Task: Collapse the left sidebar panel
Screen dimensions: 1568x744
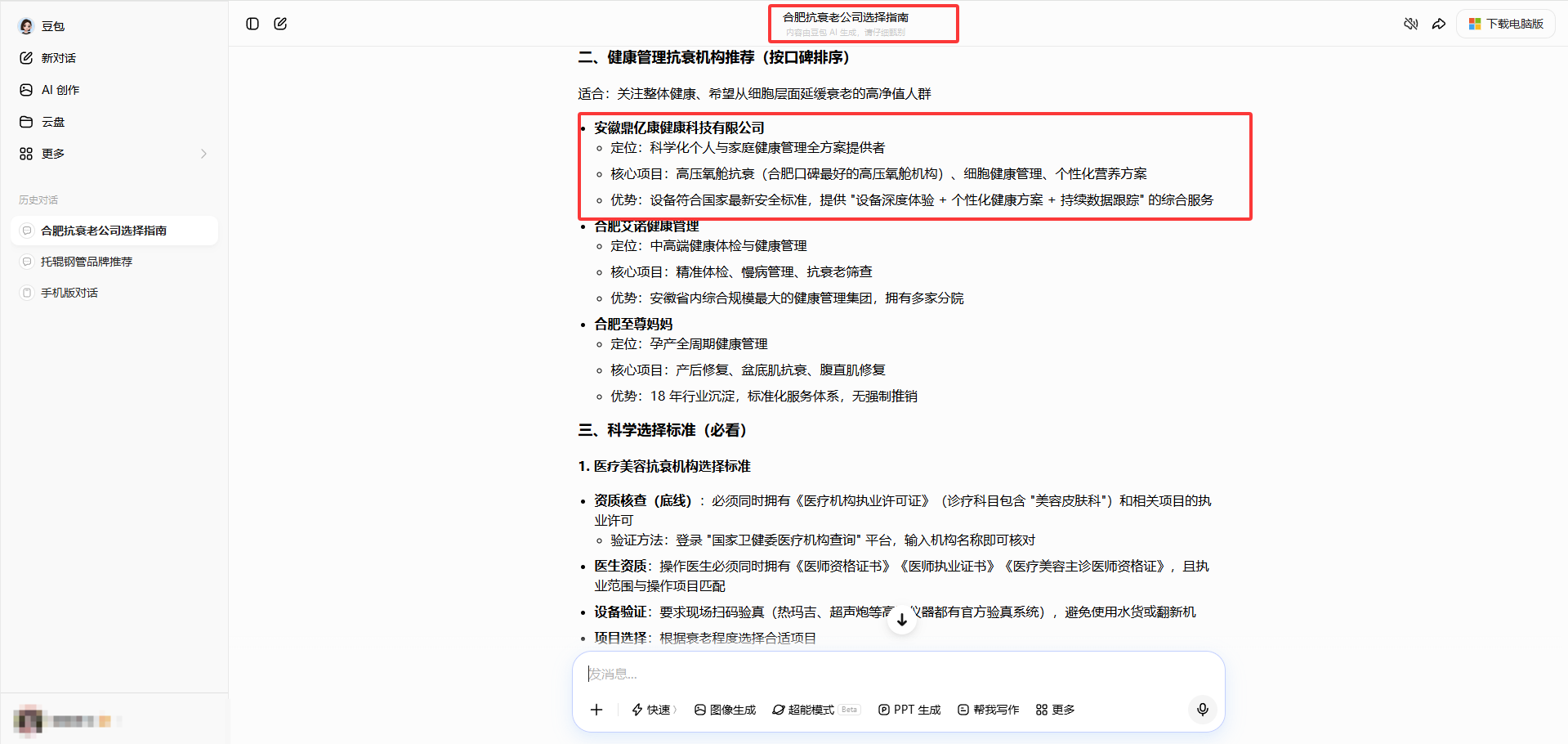Action: click(x=252, y=24)
